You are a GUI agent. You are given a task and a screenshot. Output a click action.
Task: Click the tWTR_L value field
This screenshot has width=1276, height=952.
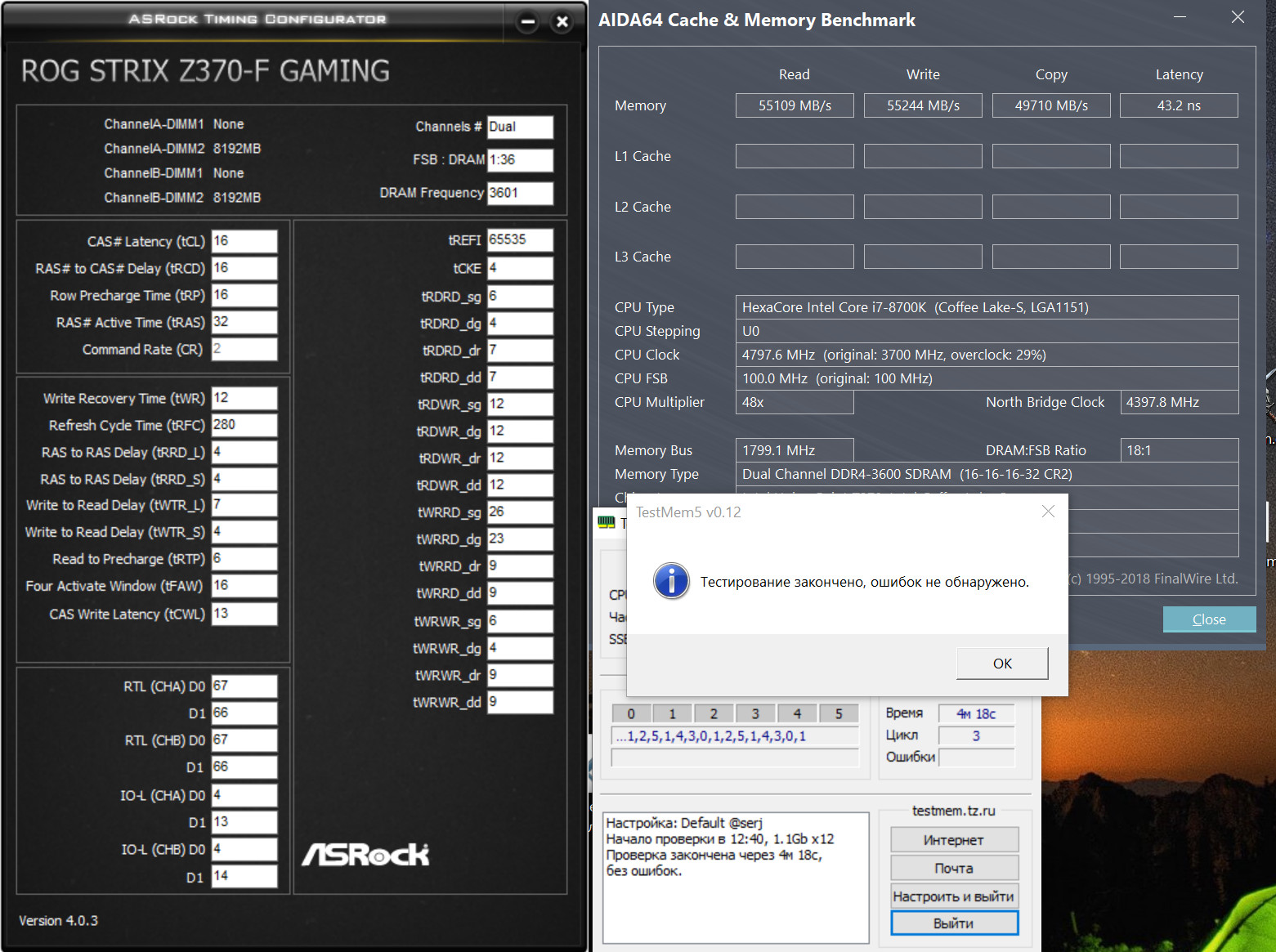point(244,505)
